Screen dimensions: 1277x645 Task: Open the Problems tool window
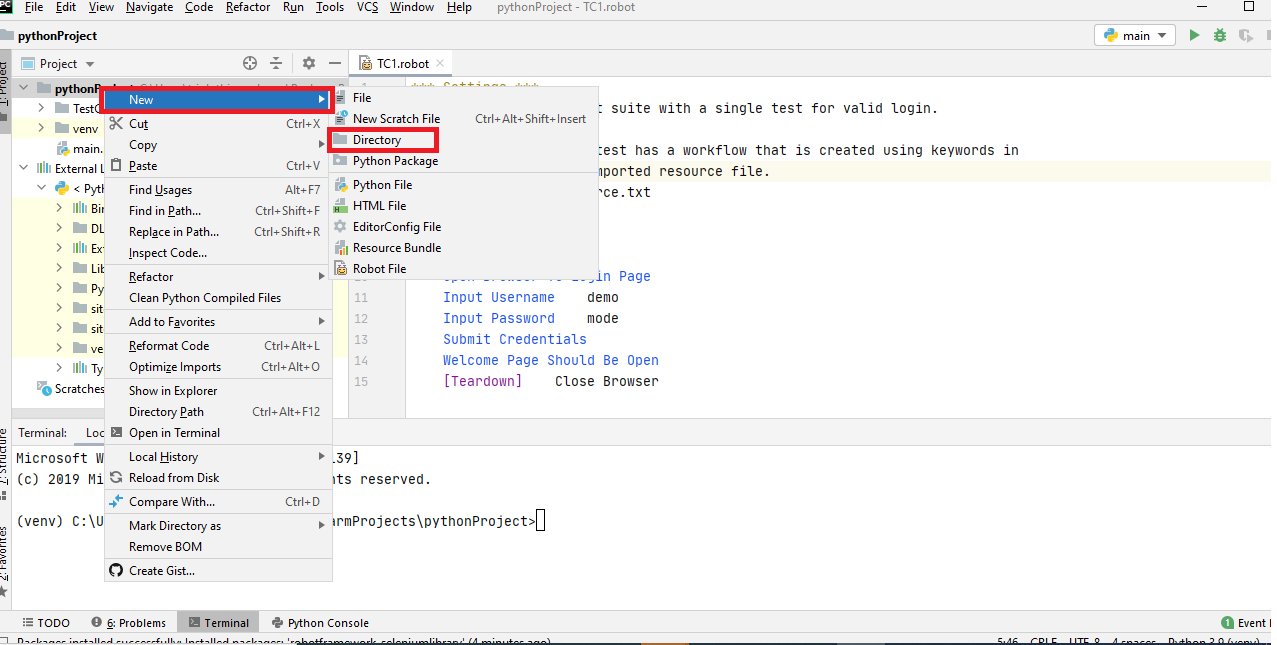coord(128,623)
